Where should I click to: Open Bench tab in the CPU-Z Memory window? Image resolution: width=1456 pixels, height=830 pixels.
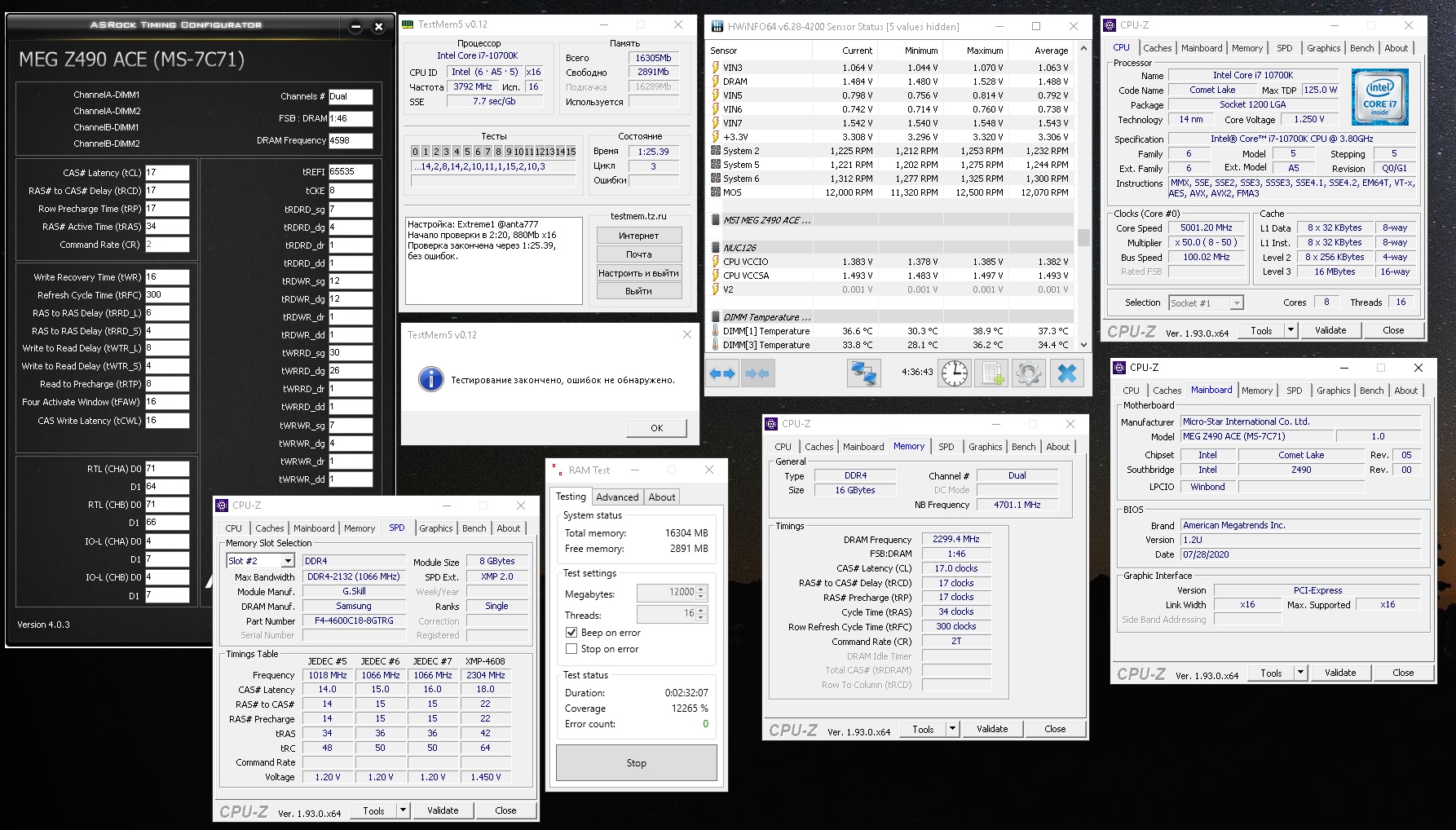1024,447
